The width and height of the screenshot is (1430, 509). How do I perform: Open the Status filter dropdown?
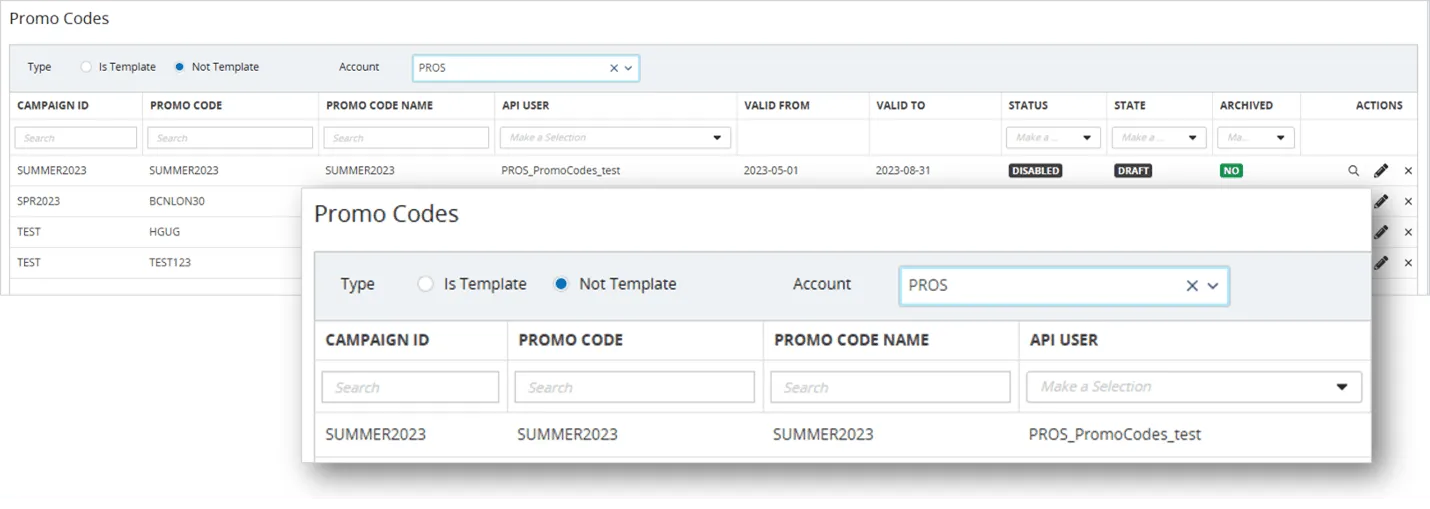click(1052, 138)
